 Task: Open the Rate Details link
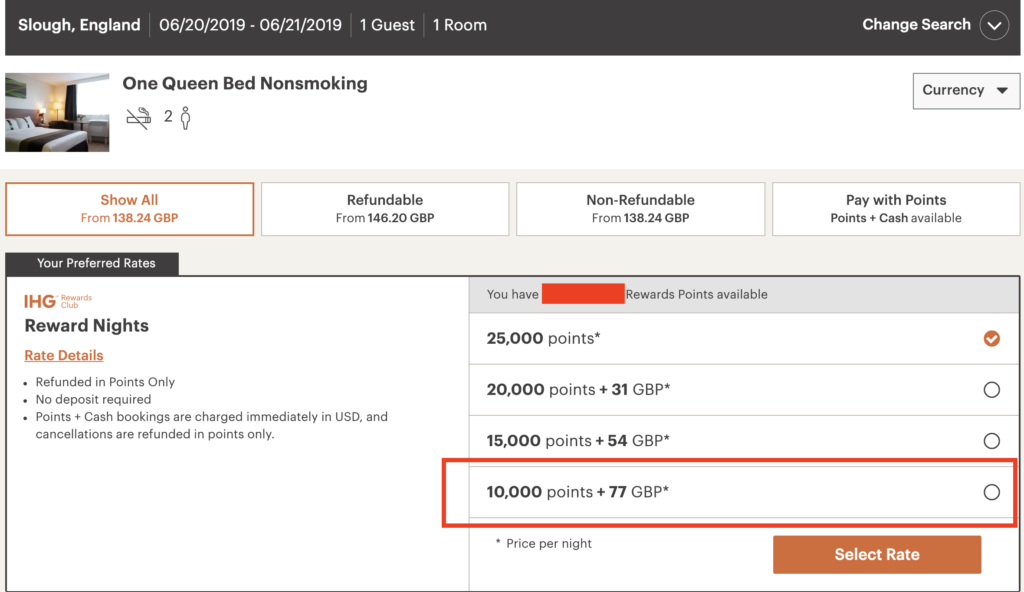pos(64,355)
